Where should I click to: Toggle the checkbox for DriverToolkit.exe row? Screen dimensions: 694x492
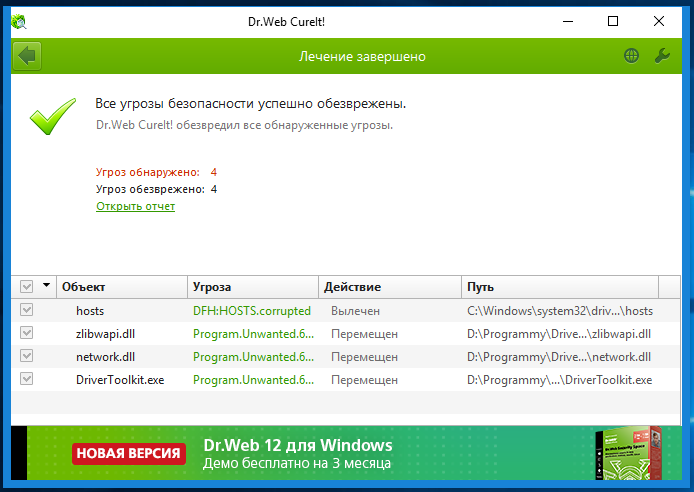tap(27, 379)
